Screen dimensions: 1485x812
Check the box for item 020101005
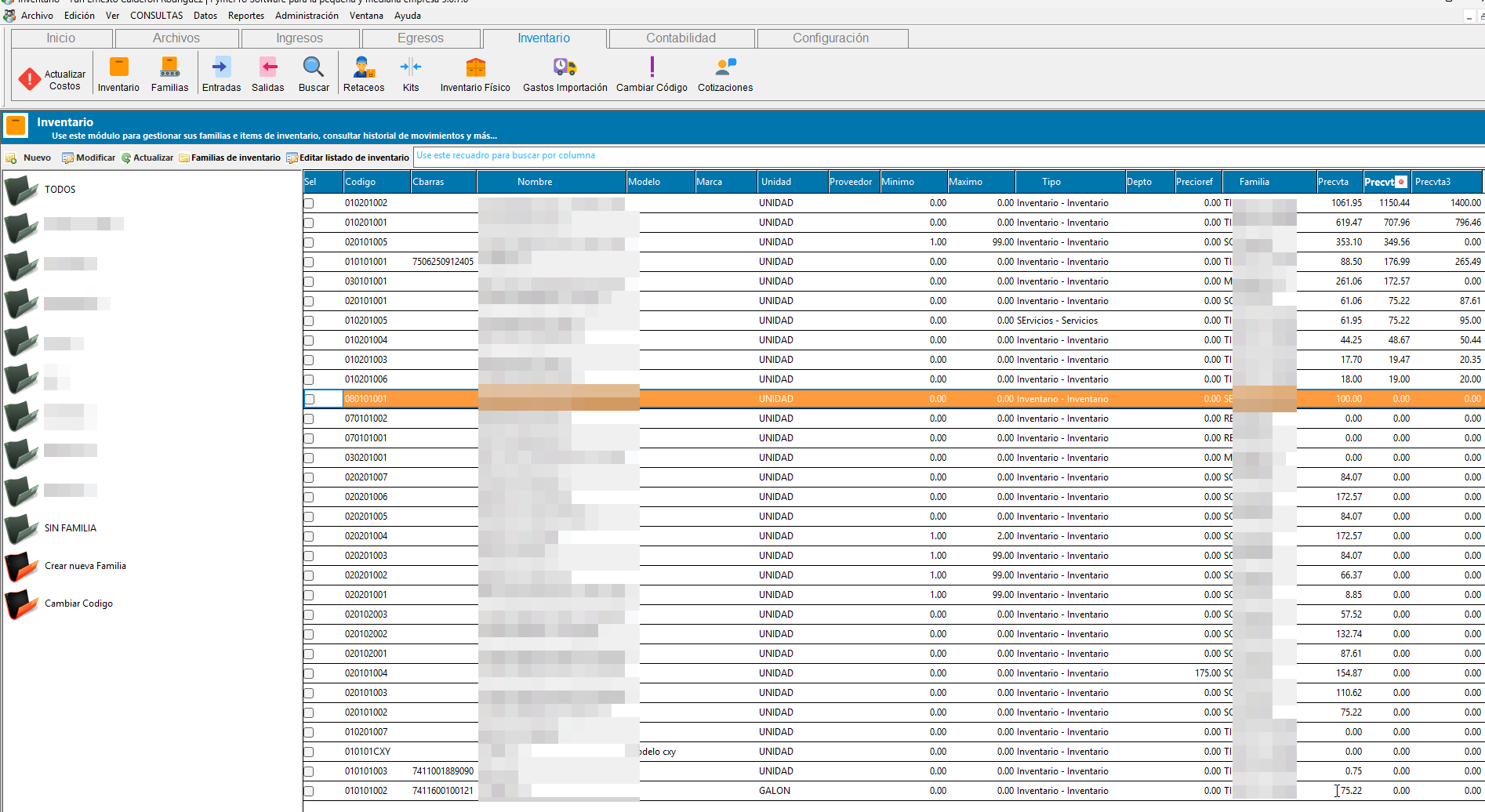point(309,243)
